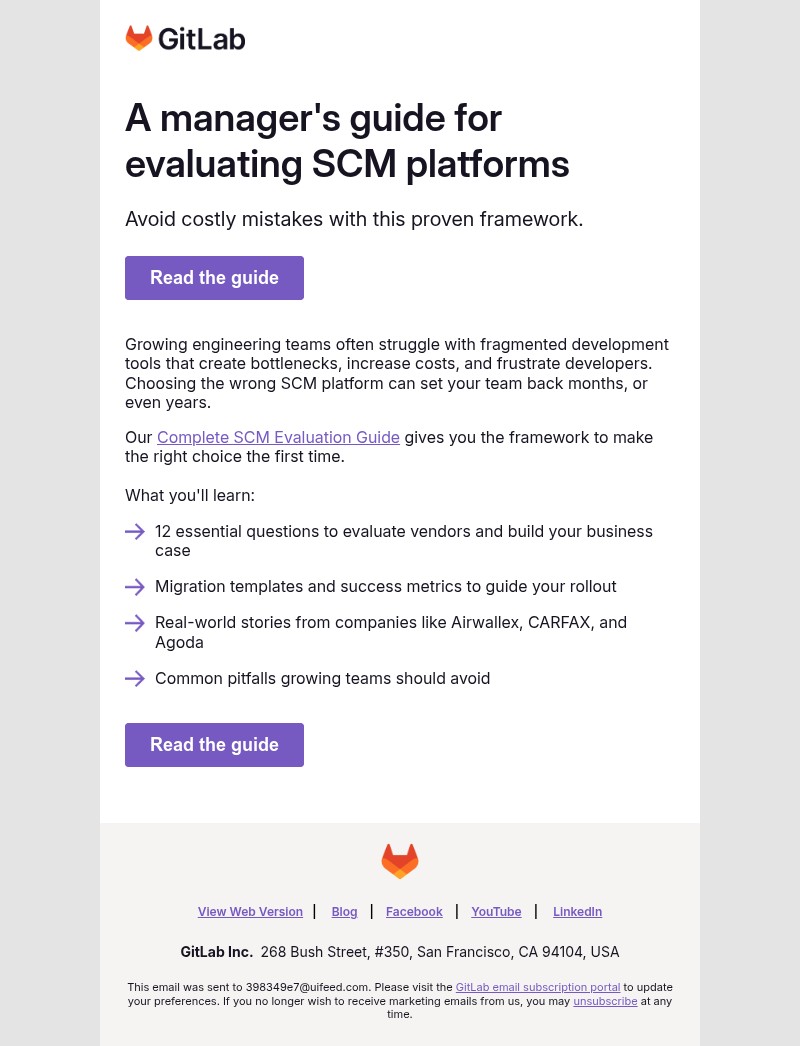Select the arrow icon beside 12 essential questions
This screenshot has width=800, height=1046.
point(135,531)
